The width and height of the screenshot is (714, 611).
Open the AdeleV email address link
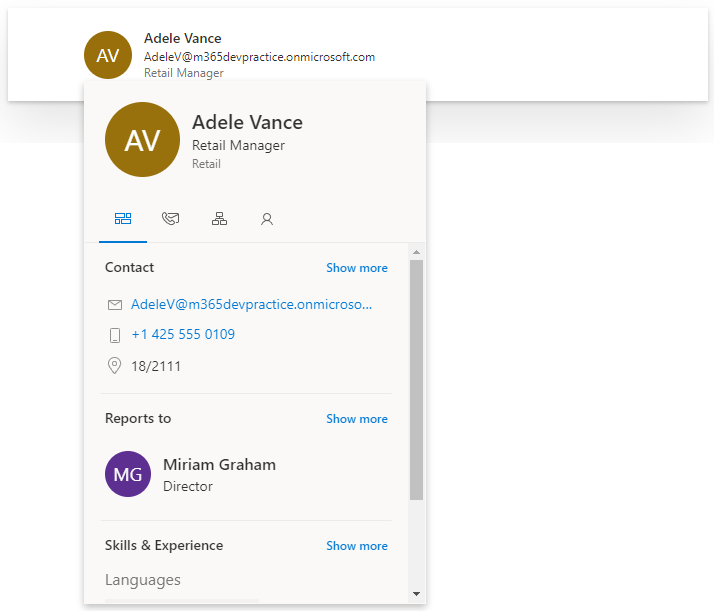[251, 305]
